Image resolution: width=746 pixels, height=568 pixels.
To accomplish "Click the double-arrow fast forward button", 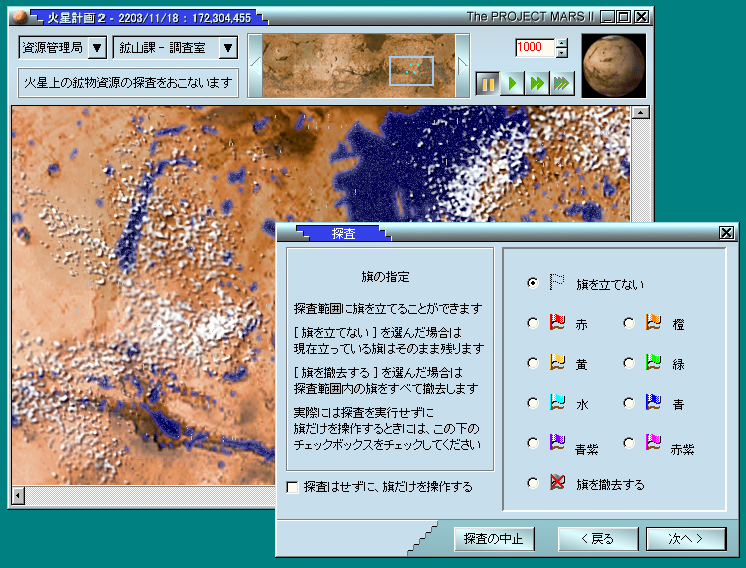I will (x=538, y=84).
